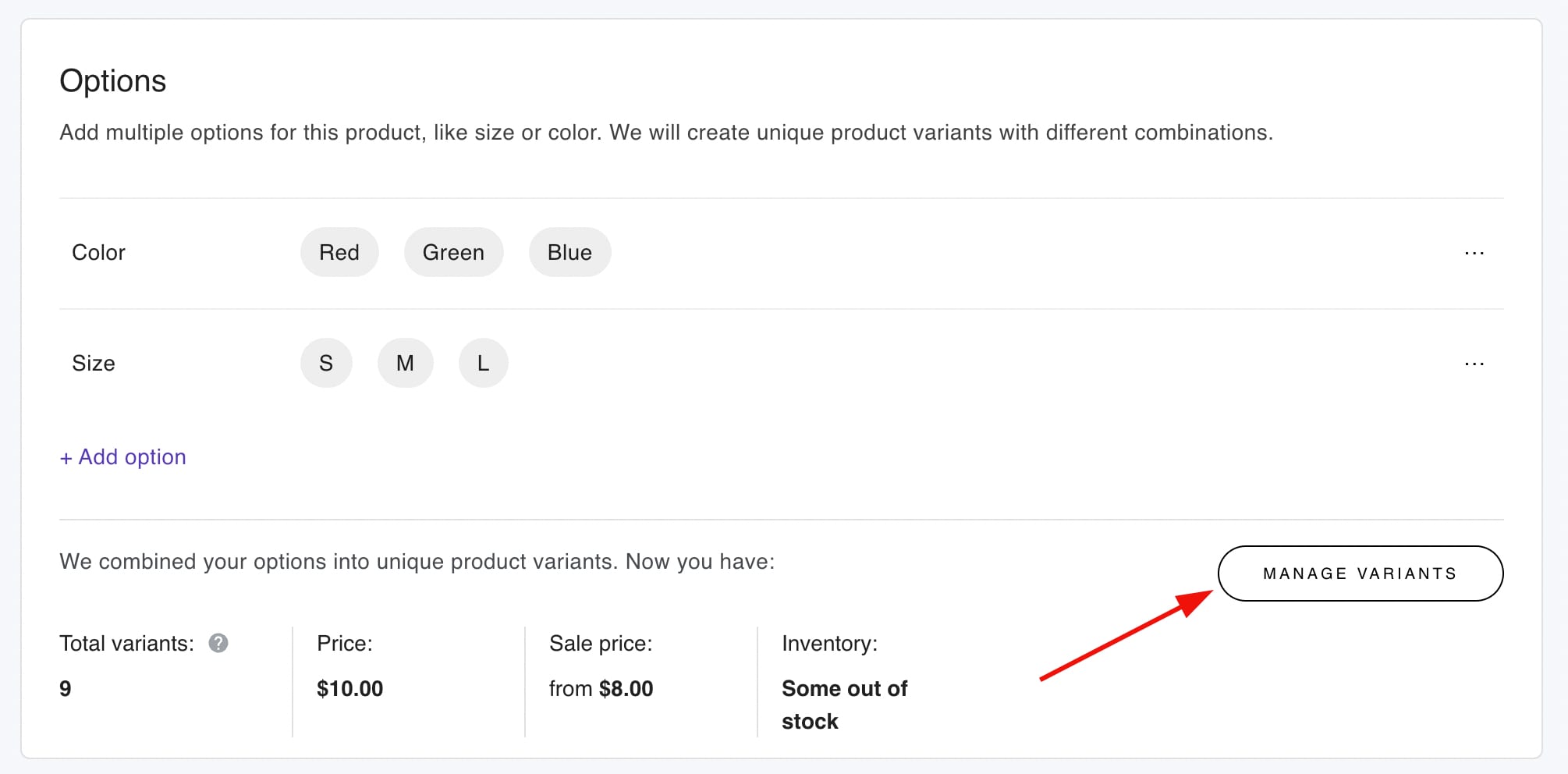Click the Options section heading

pyautogui.click(x=113, y=81)
